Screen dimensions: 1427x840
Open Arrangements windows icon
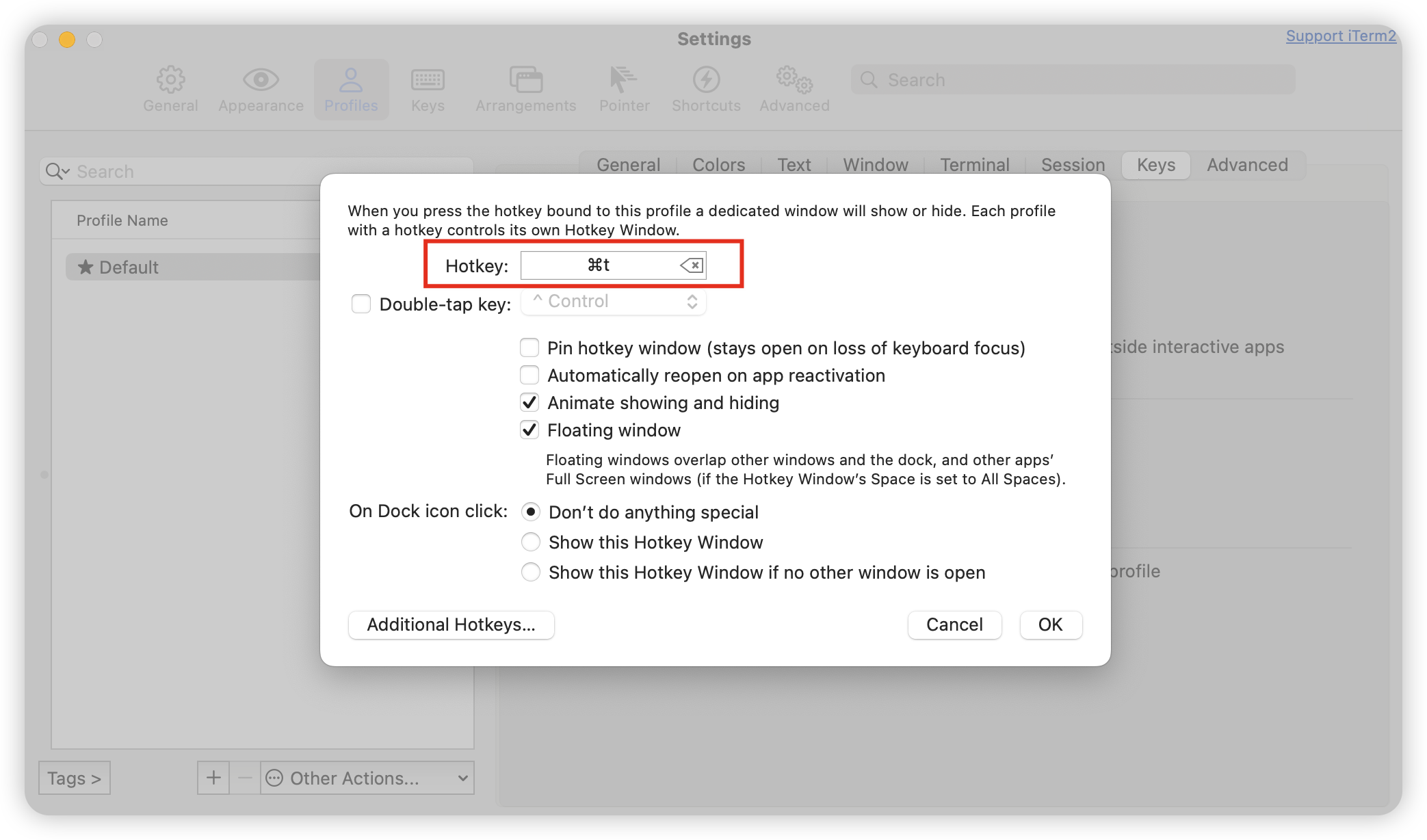pyautogui.click(x=525, y=80)
